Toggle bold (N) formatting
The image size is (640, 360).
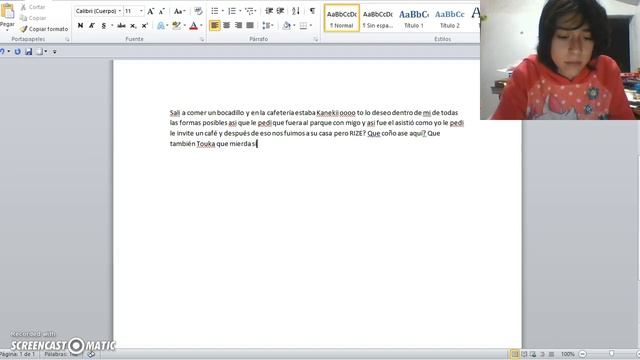click(x=80, y=26)
